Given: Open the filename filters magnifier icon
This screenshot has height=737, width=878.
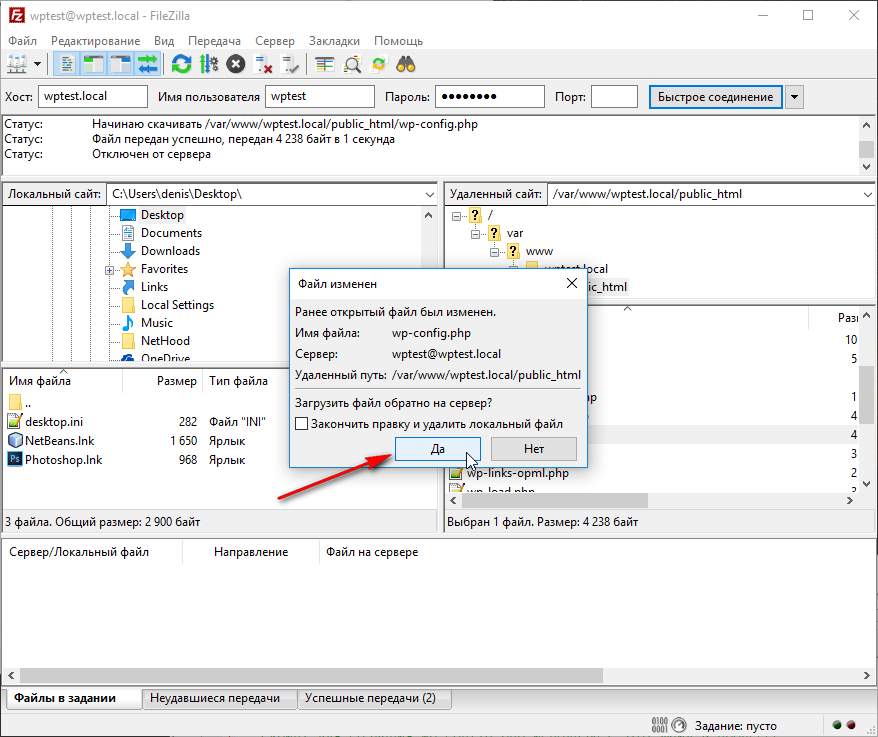Looking at the screenshot, I should tap(352, 64).
